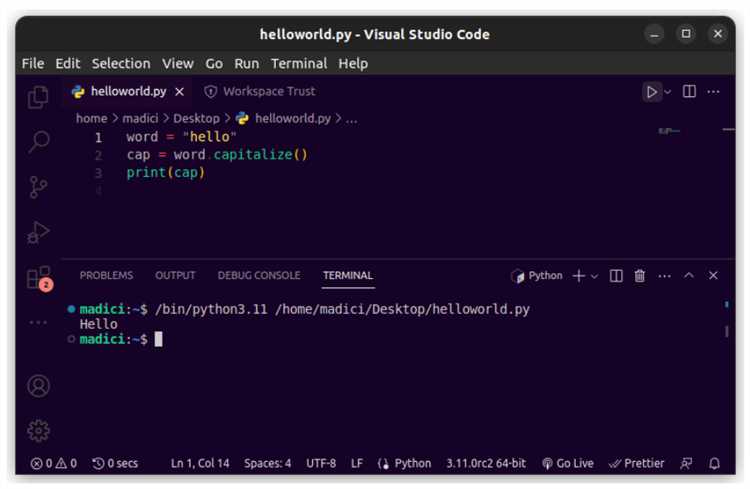Image resolution: width=750 pixels, height=489 pixels.
Task: Change file encoding UTF-8
Action: [x=321, y=463]
